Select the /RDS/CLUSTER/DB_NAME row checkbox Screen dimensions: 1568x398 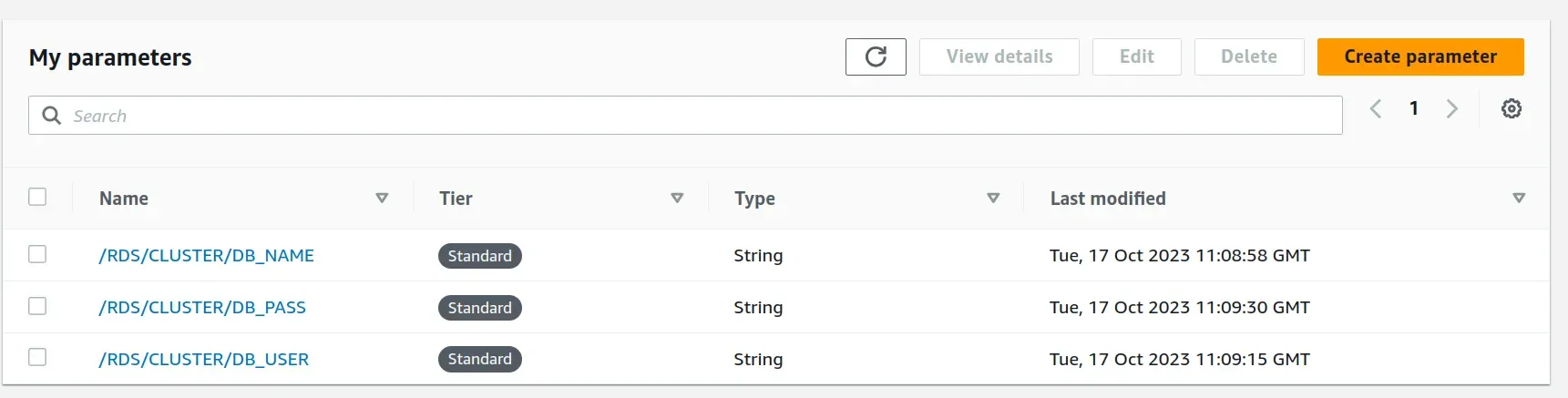point(37,254)
